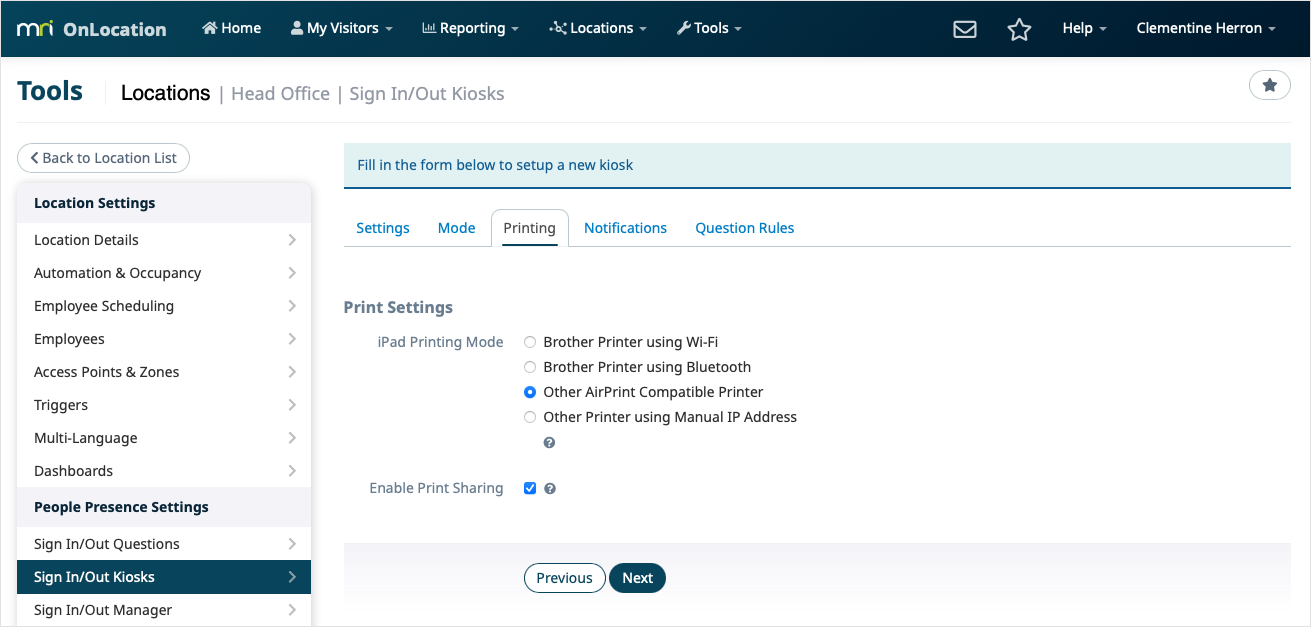The height and width of the screenshot is (627, 1311).
Task: Click the Next button
Action: (x=637, y=578)
